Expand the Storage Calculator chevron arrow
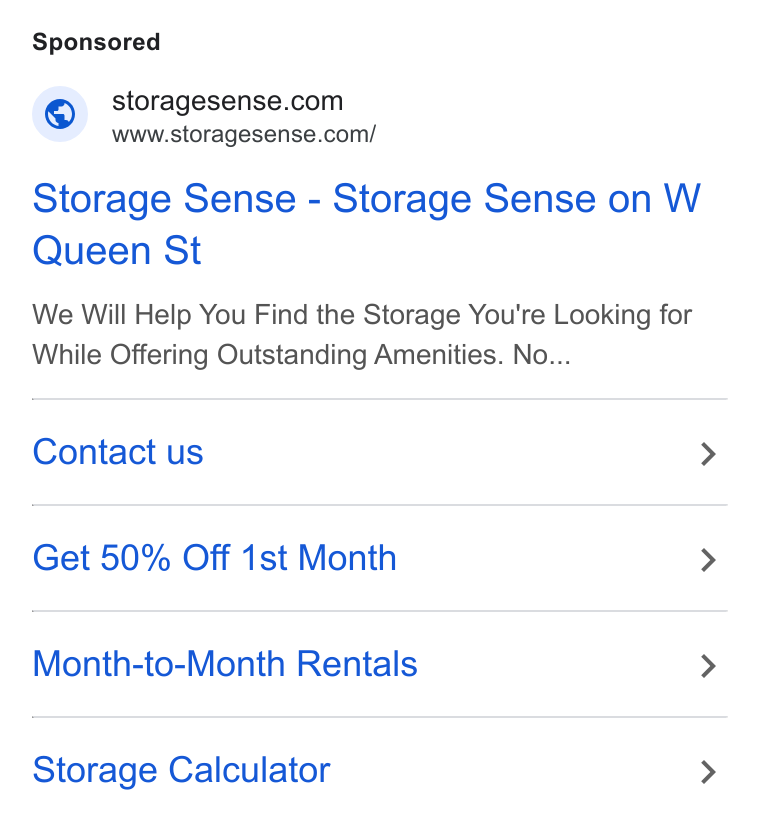The image size is (760, 822). pos(708,772)
